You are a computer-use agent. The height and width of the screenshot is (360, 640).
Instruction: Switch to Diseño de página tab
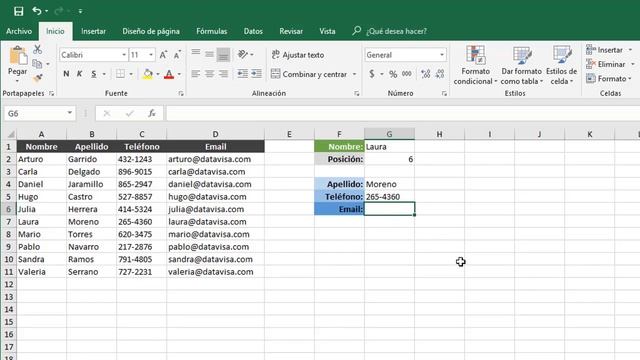click(x=151, y=31)
